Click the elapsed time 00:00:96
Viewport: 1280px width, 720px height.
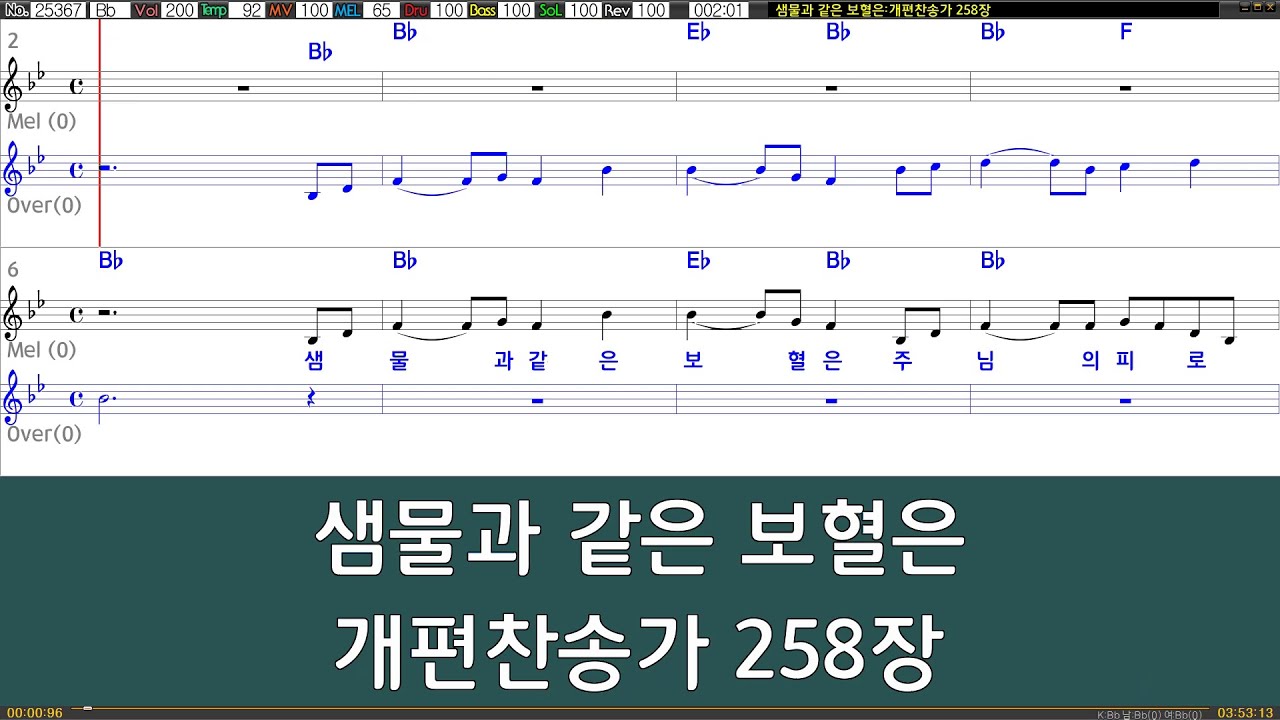pos(34,713)
